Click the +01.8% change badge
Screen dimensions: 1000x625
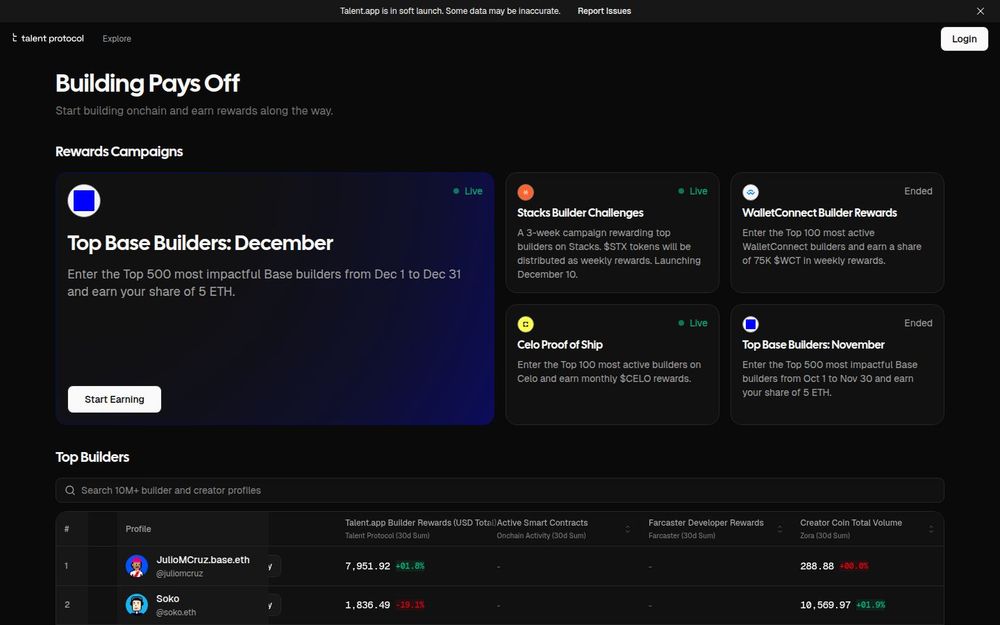[x=410, y=566]
